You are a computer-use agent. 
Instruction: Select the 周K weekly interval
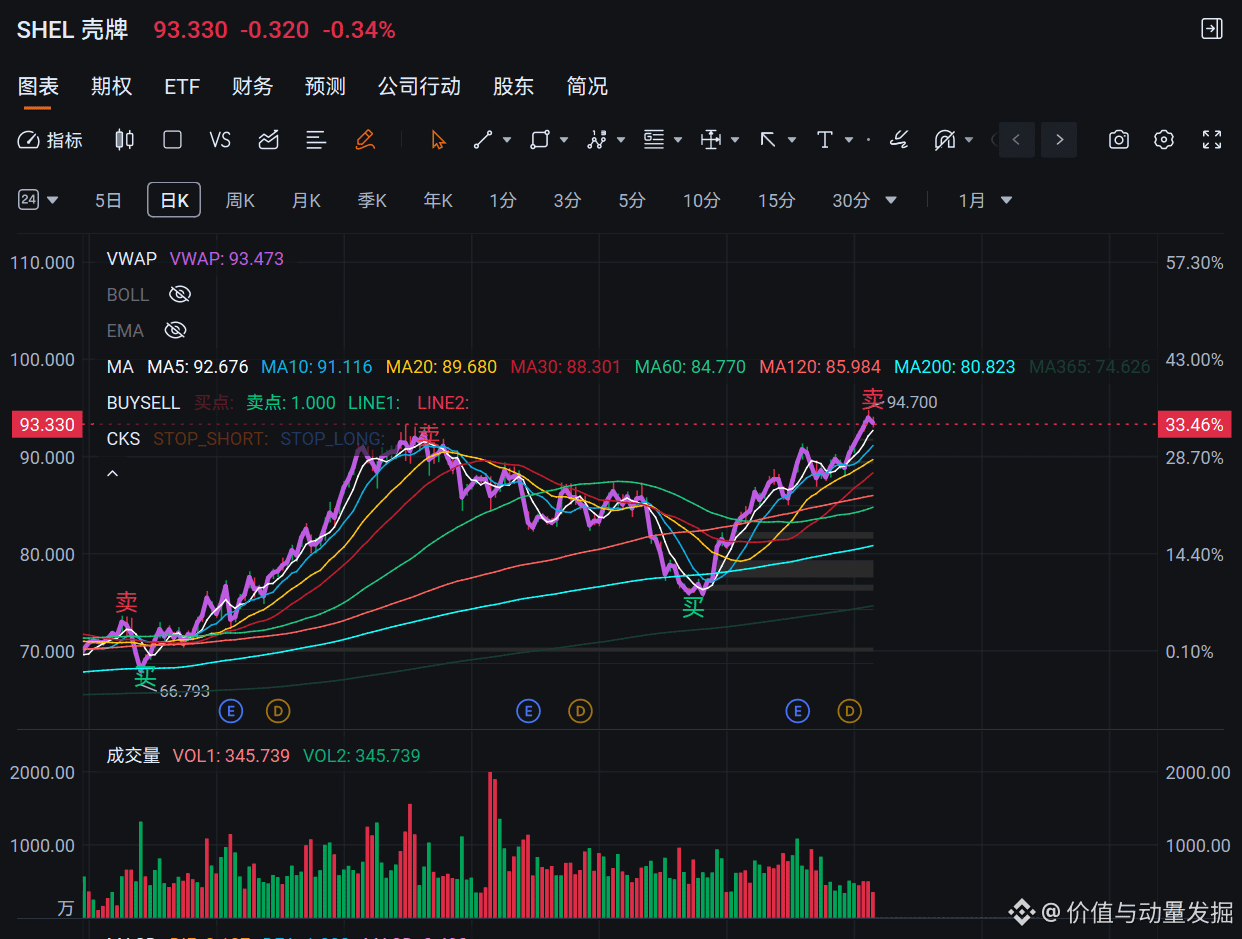[240, 201]
